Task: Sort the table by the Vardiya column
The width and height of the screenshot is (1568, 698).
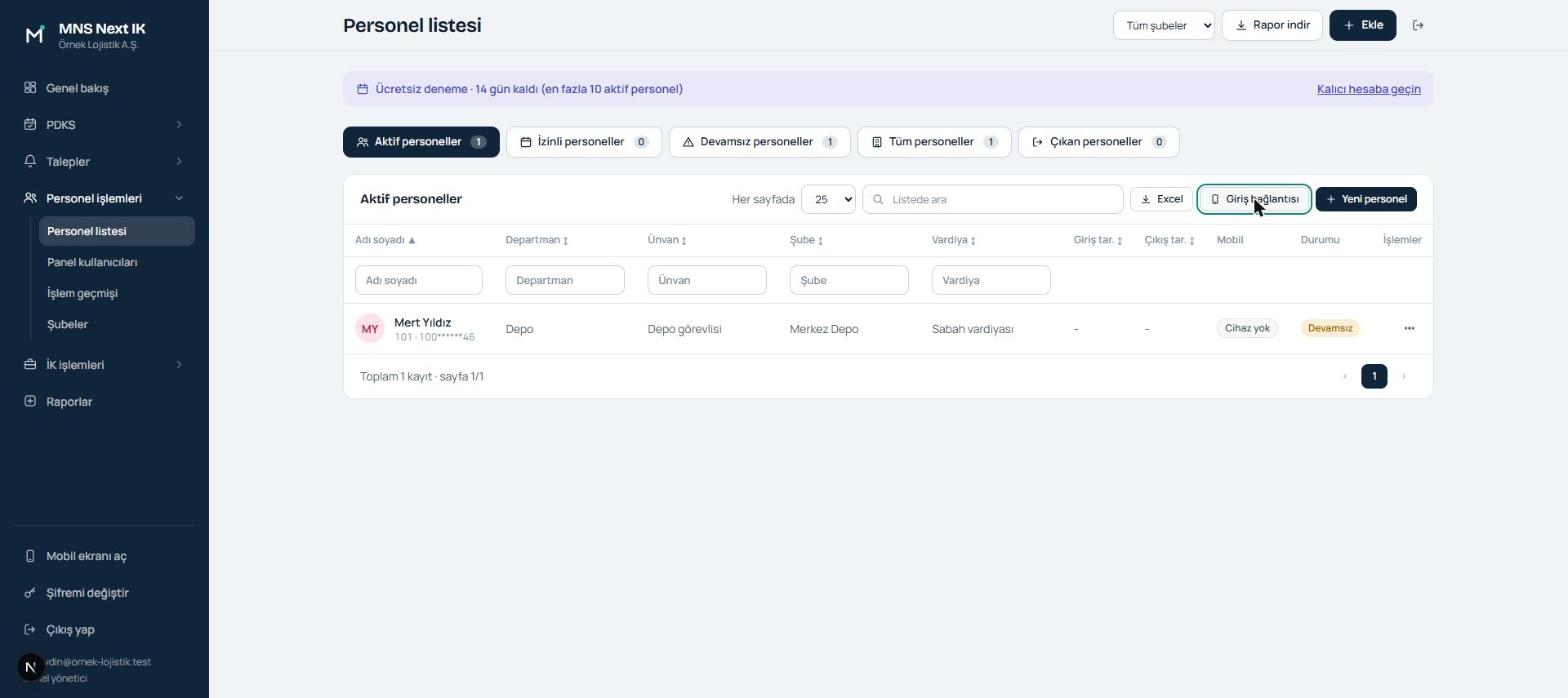Action: (x=954, y=240)
